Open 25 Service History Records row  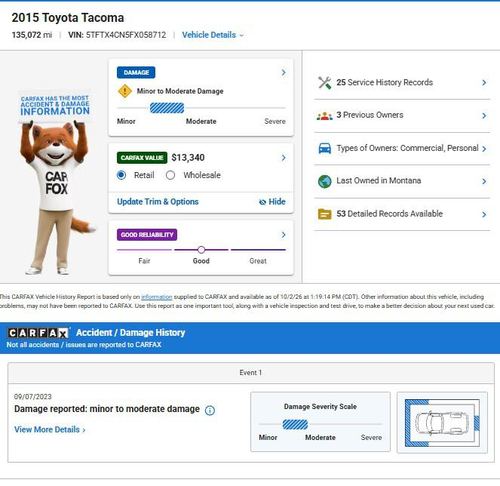[x=402, y=83]
